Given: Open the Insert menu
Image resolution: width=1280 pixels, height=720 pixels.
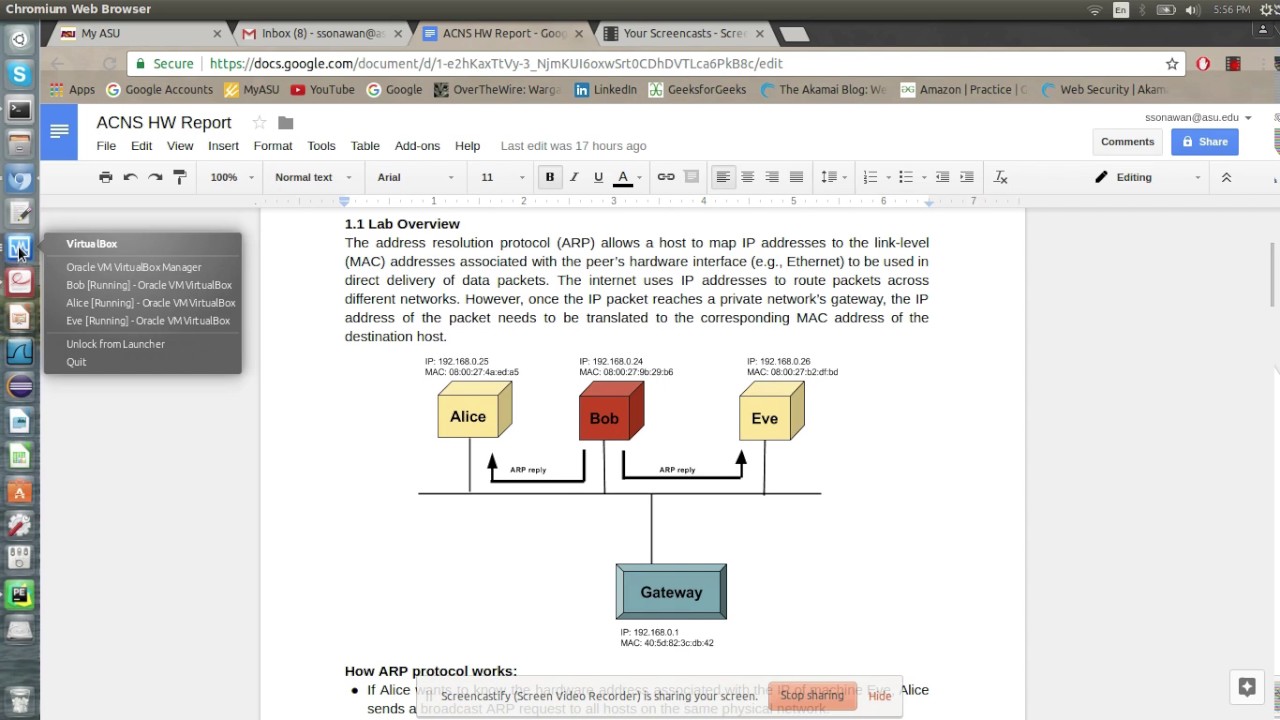Looking at the screenshot, I should pyautogui.click(x=223, y=146).
